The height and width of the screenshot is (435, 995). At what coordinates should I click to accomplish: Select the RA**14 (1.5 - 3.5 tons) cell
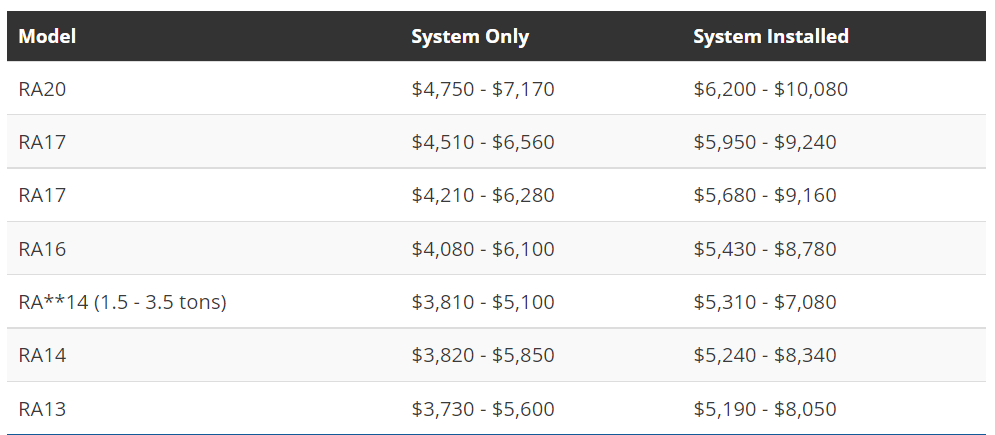click(122, 301)
